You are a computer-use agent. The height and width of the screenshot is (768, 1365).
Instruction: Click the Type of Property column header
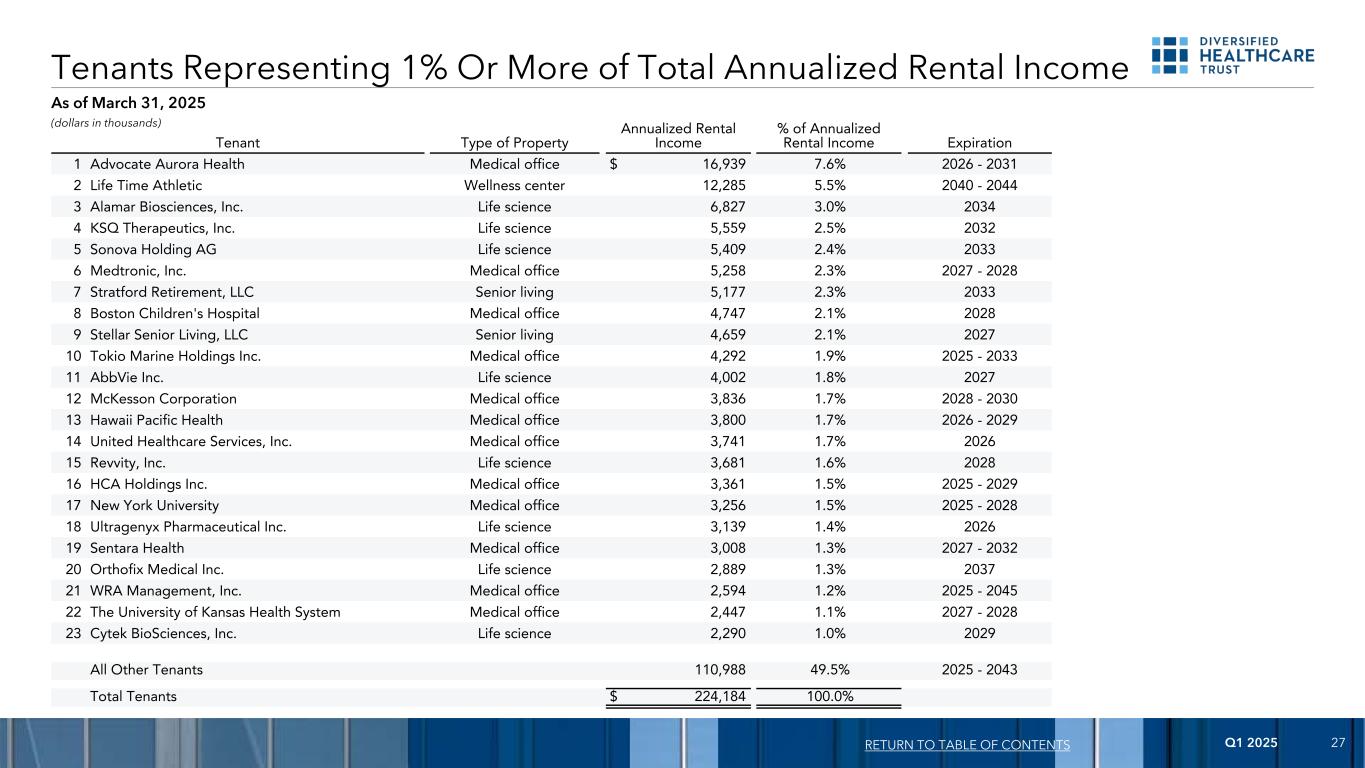[x=514, y=143]
